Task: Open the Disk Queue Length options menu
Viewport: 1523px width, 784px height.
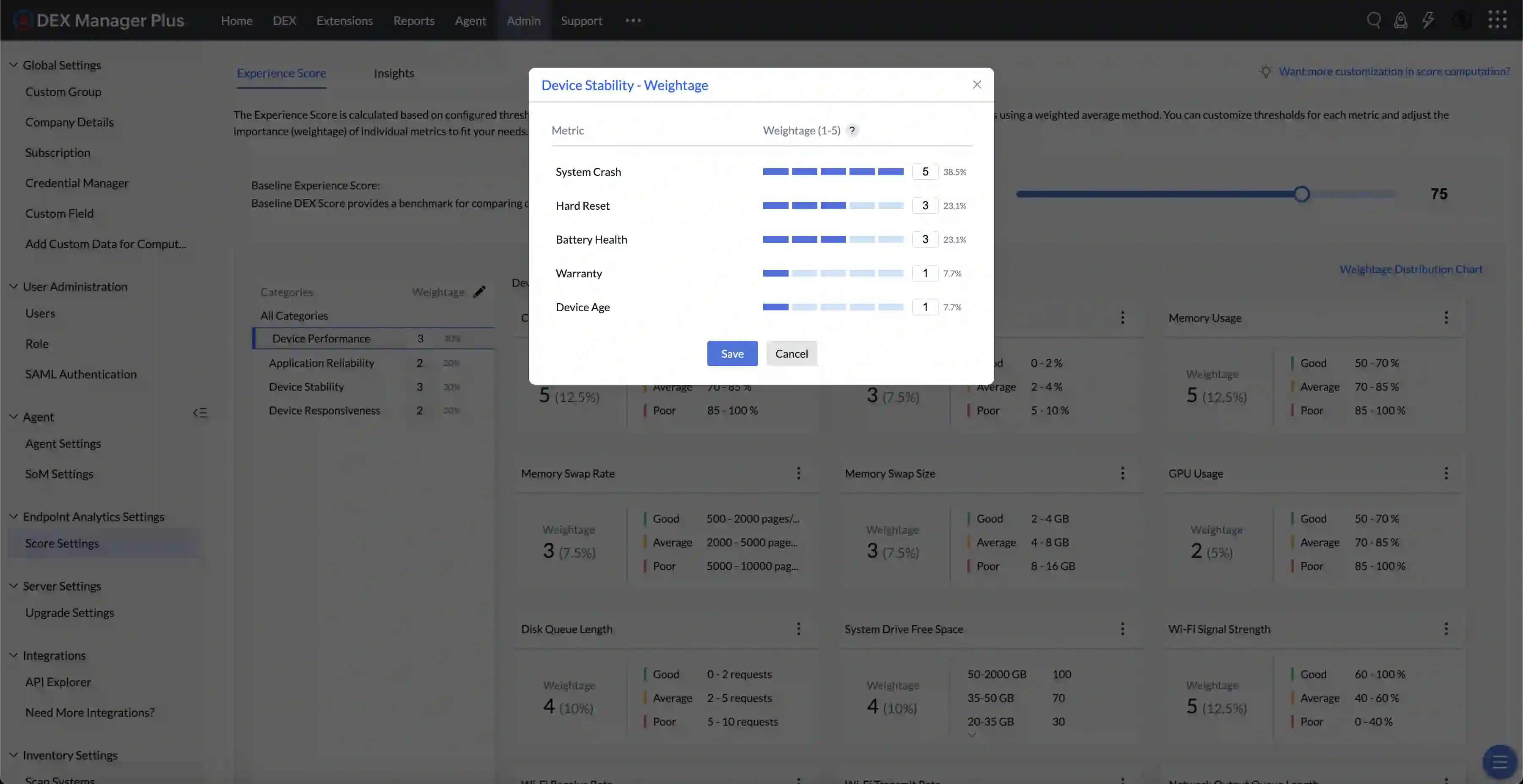Action: (x=799, y=629)
